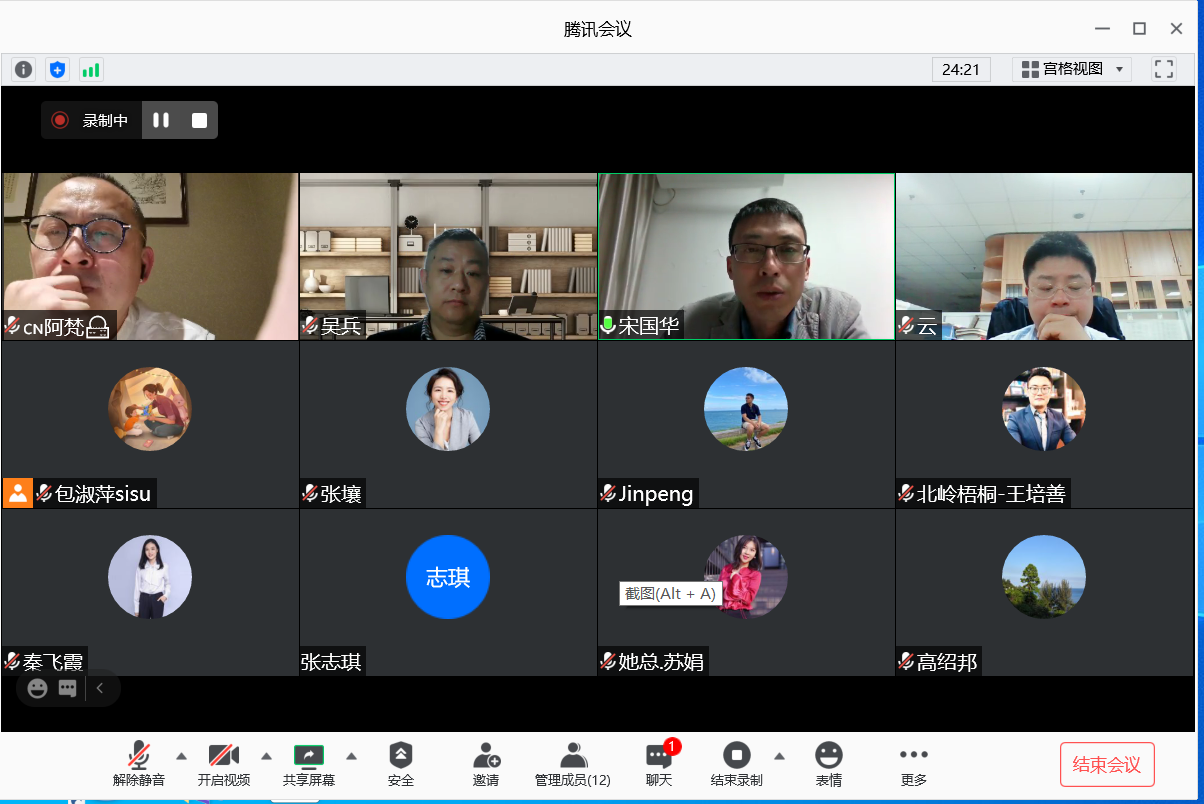
Task: Pause the recording in progress
Action: [161, 120]
